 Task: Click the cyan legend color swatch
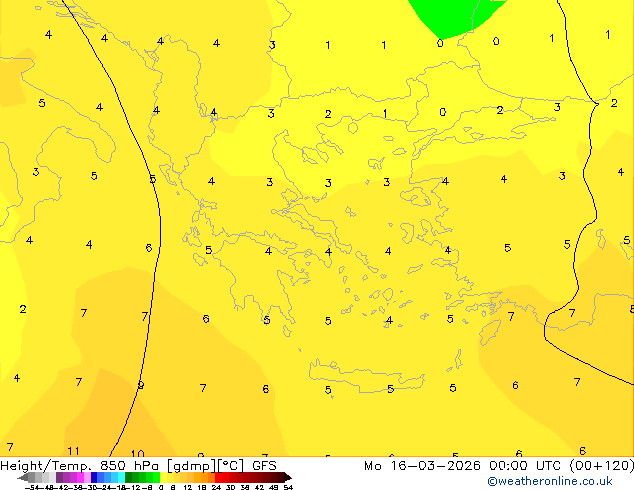(122, 477)
